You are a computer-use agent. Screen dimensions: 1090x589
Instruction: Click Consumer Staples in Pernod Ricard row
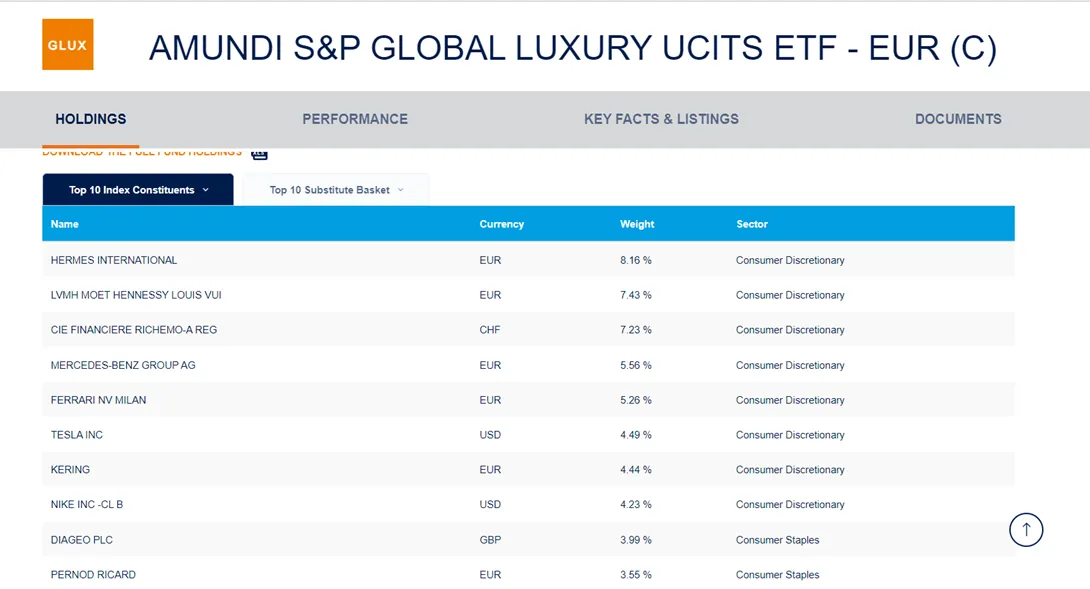click(777, 574)
